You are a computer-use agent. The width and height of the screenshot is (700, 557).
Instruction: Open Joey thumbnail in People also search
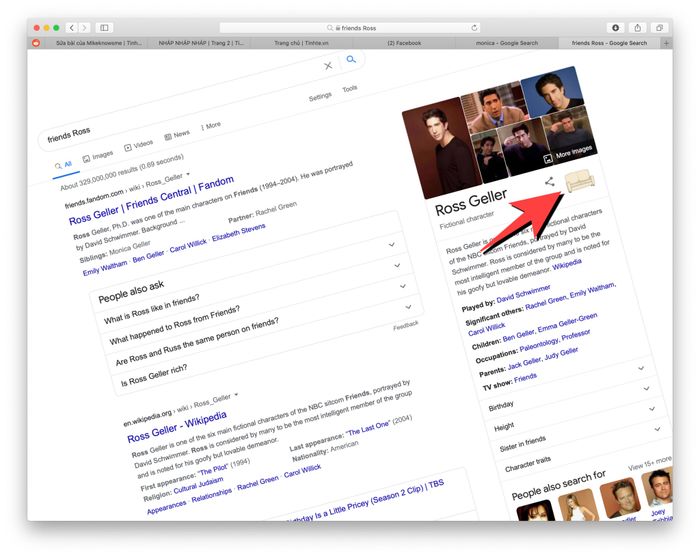coord(657,487)
